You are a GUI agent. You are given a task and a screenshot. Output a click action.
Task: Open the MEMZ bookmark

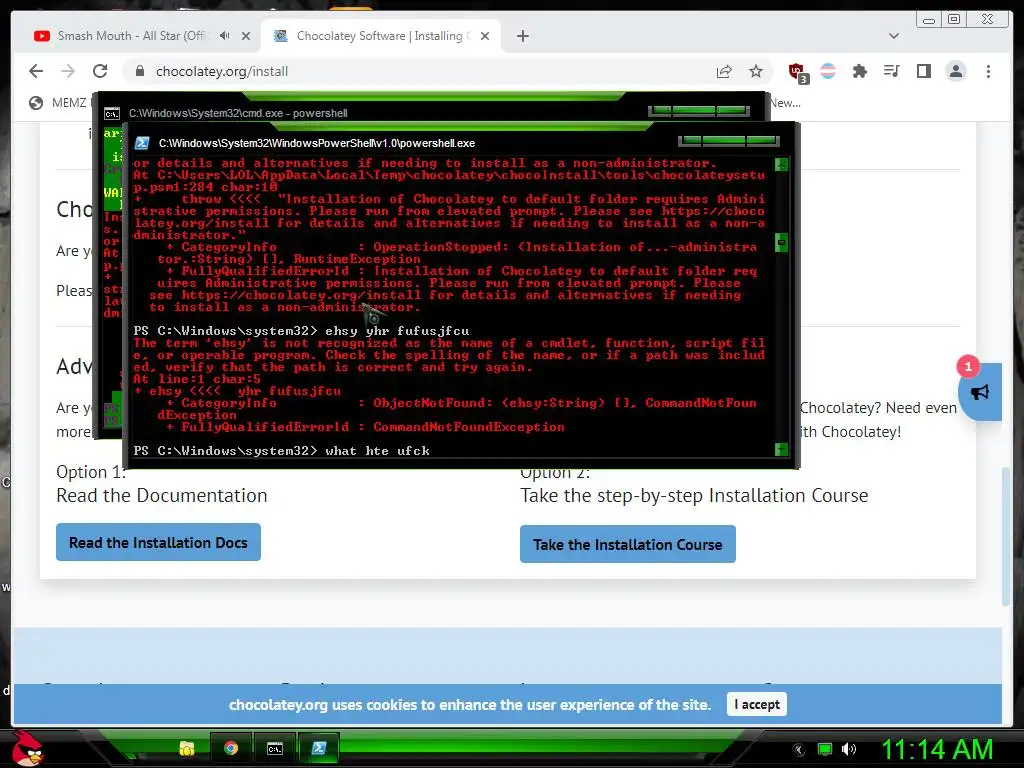click(x=59, y=103)
